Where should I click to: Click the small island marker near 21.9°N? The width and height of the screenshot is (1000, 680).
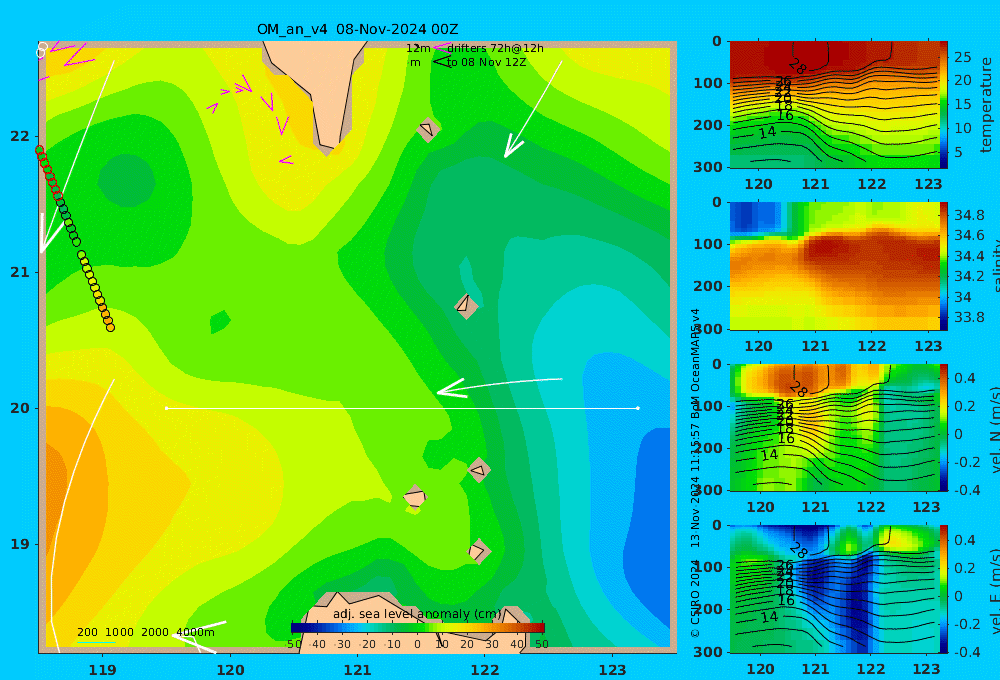tap(427, 129)
